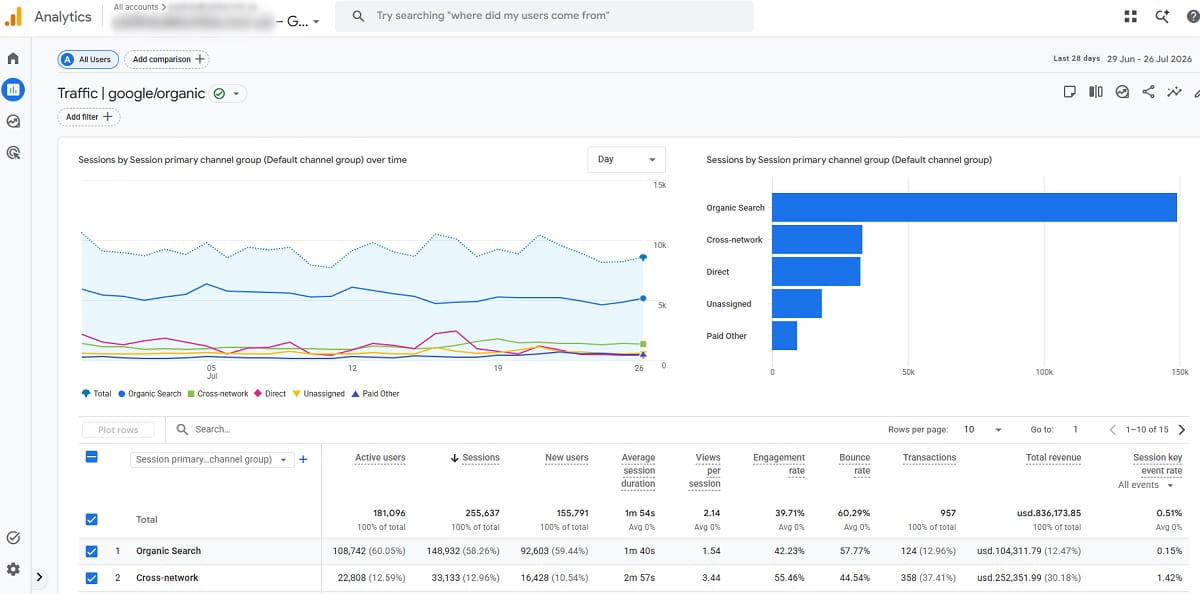Click the Direct bar in the bar chart

[816, 272]
